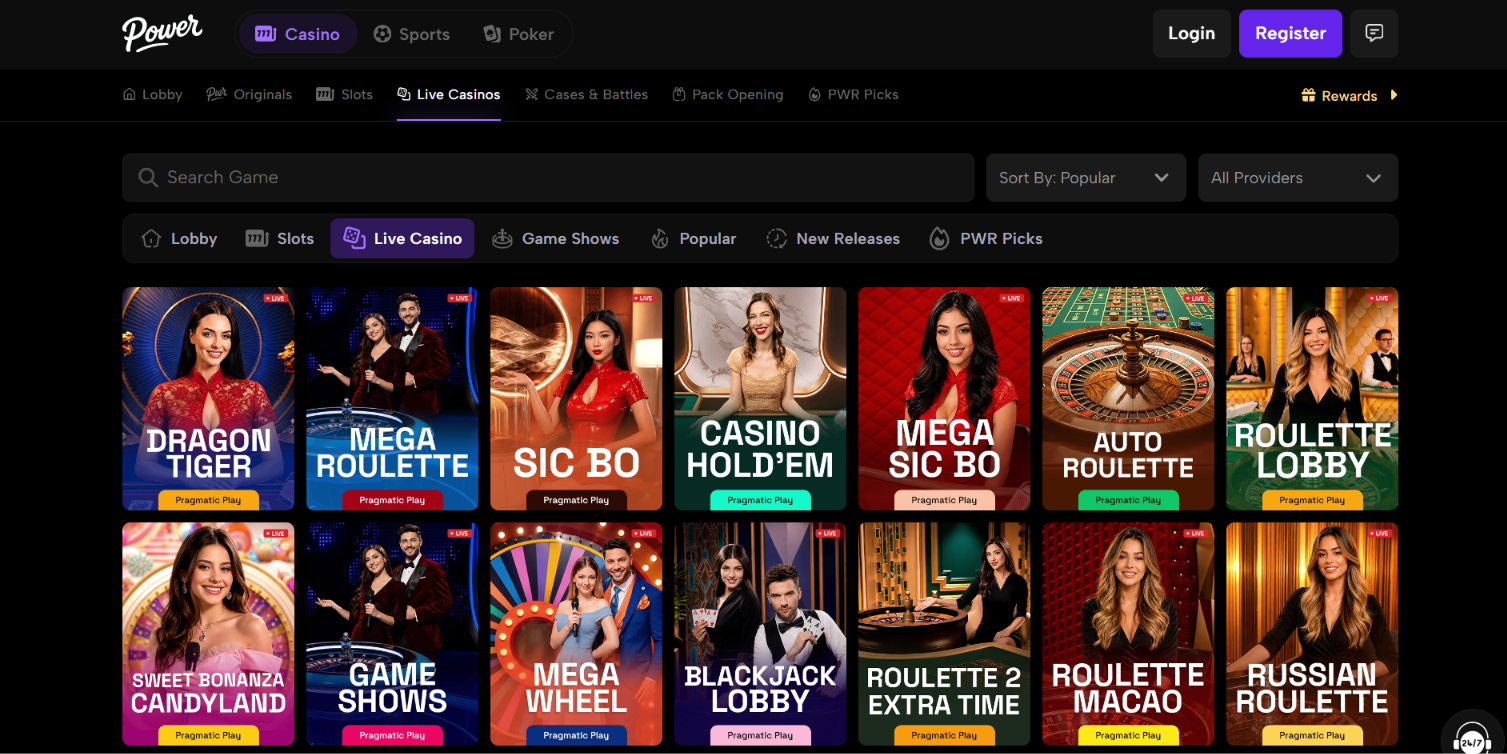The width and height of the screenshot is (1507, 754).
Task: Open the Rewards link
Action: [x=1349, y=96]
